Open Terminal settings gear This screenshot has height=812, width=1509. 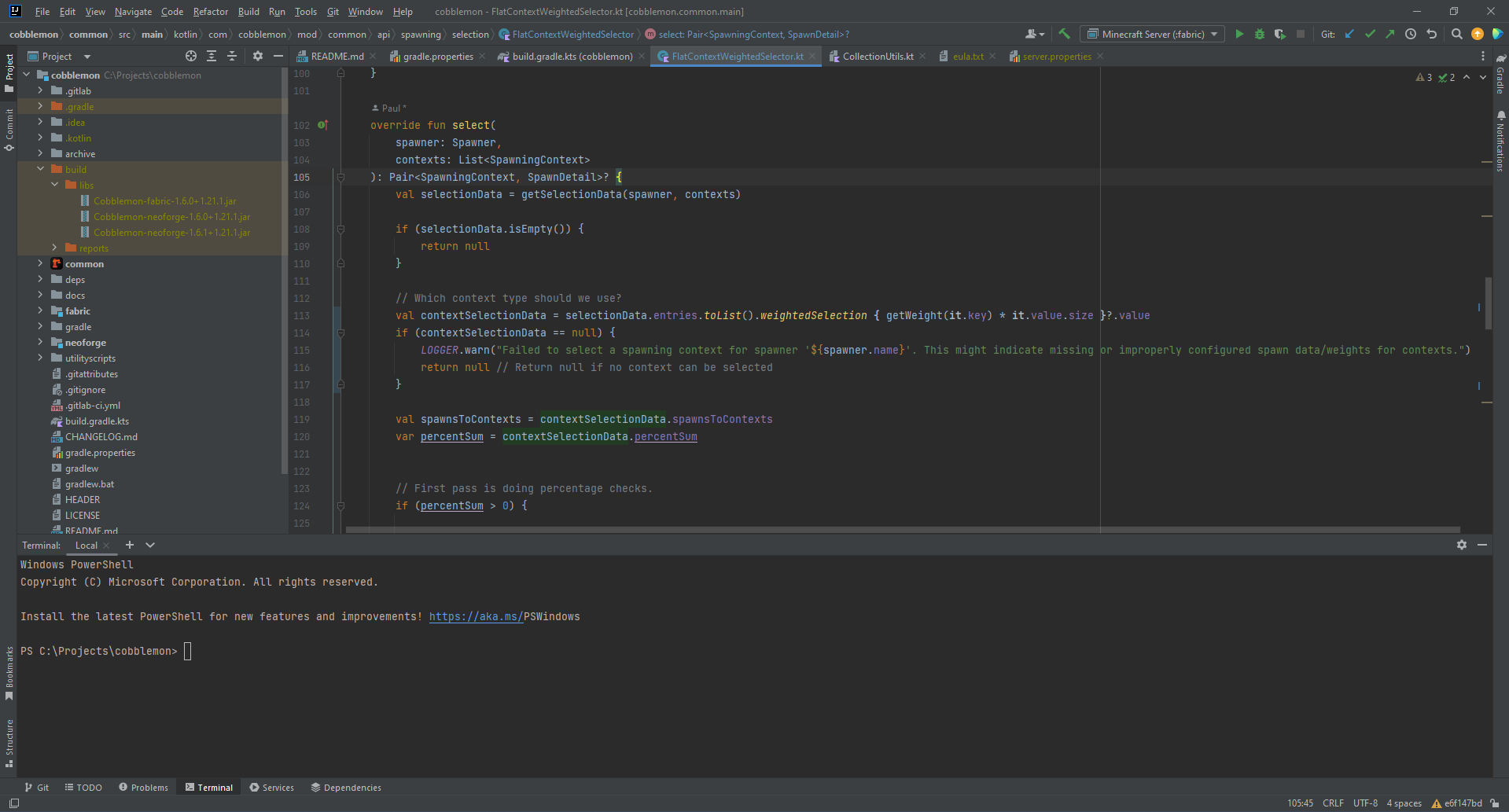tap(1461, 545)
